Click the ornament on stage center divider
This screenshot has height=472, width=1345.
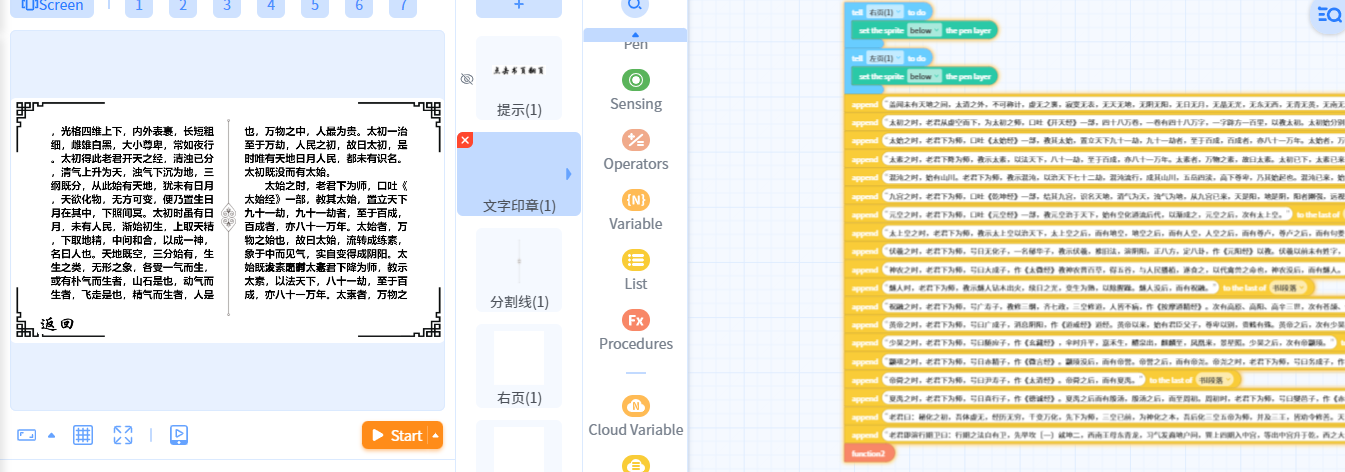pos(228,217)
